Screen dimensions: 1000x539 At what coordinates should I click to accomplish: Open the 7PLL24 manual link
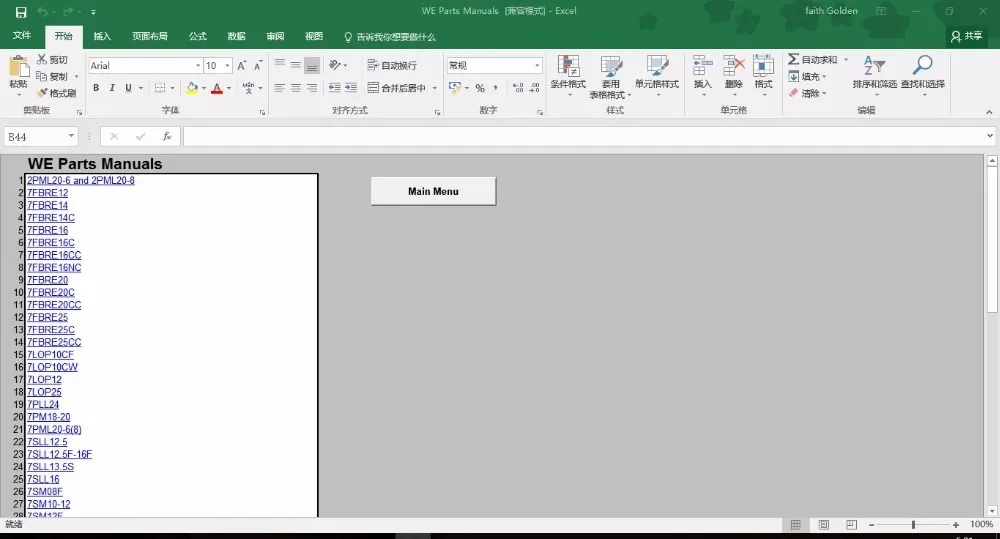click(43, 404)
